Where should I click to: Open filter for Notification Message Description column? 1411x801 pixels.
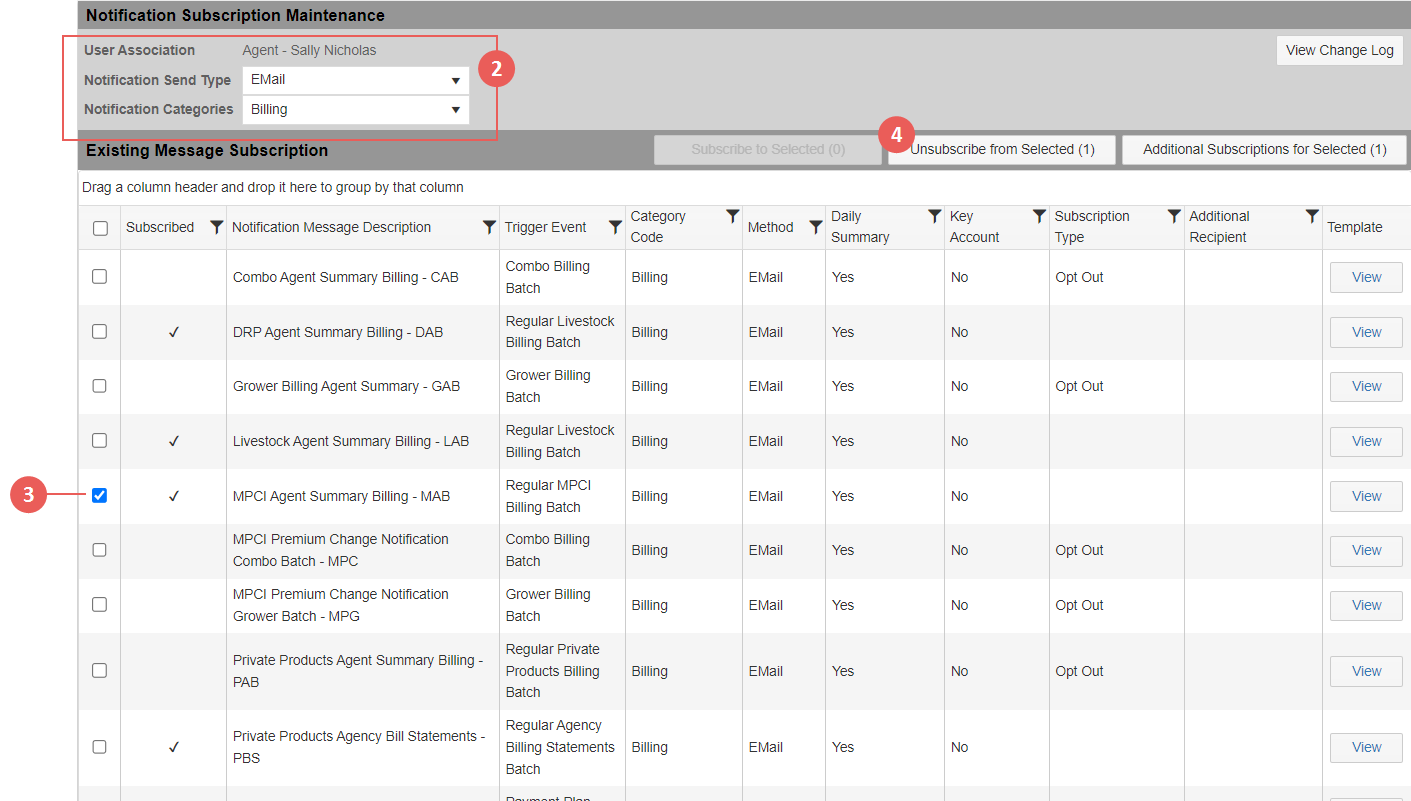pyautogui.click(x=489, y=227)
